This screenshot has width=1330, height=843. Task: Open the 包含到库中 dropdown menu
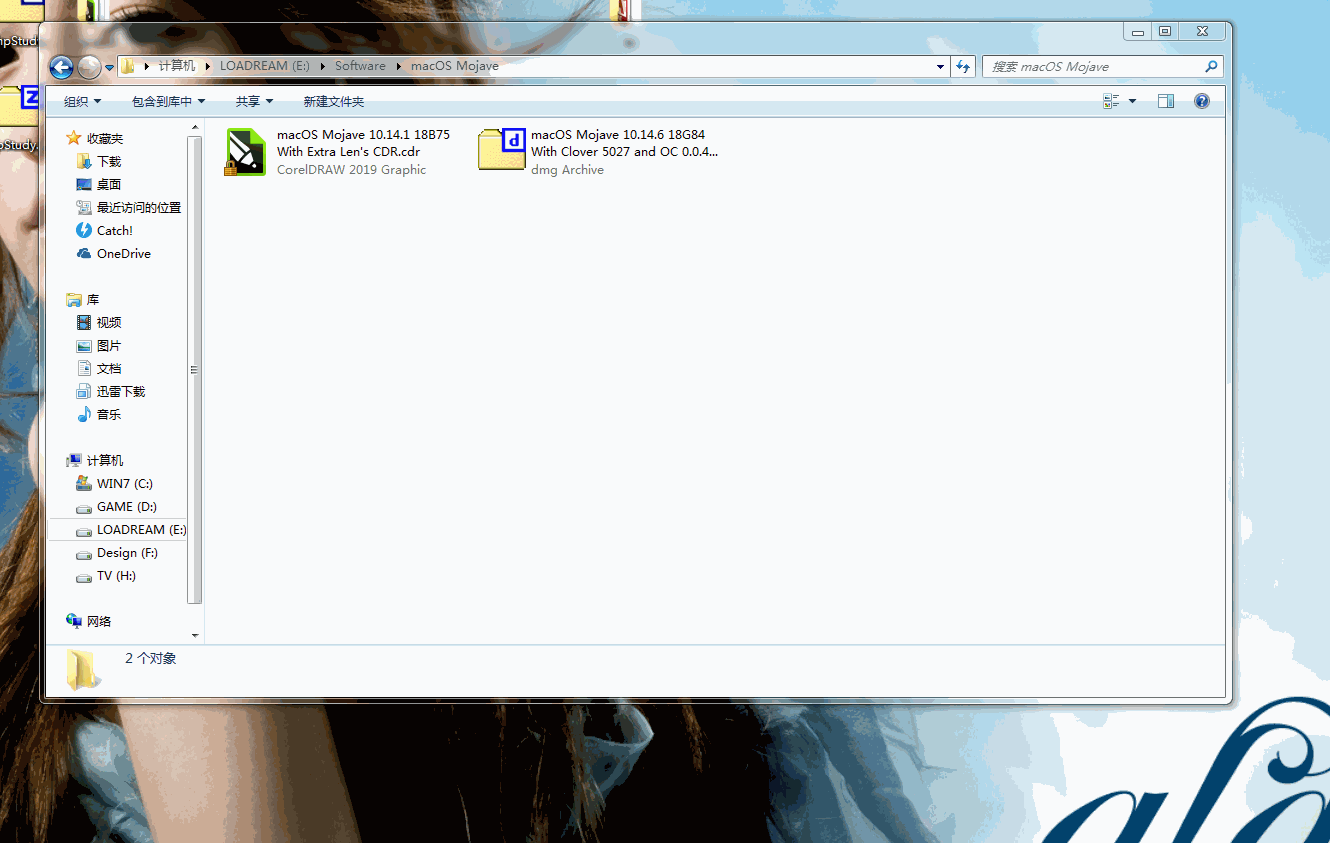coord(168,101)
